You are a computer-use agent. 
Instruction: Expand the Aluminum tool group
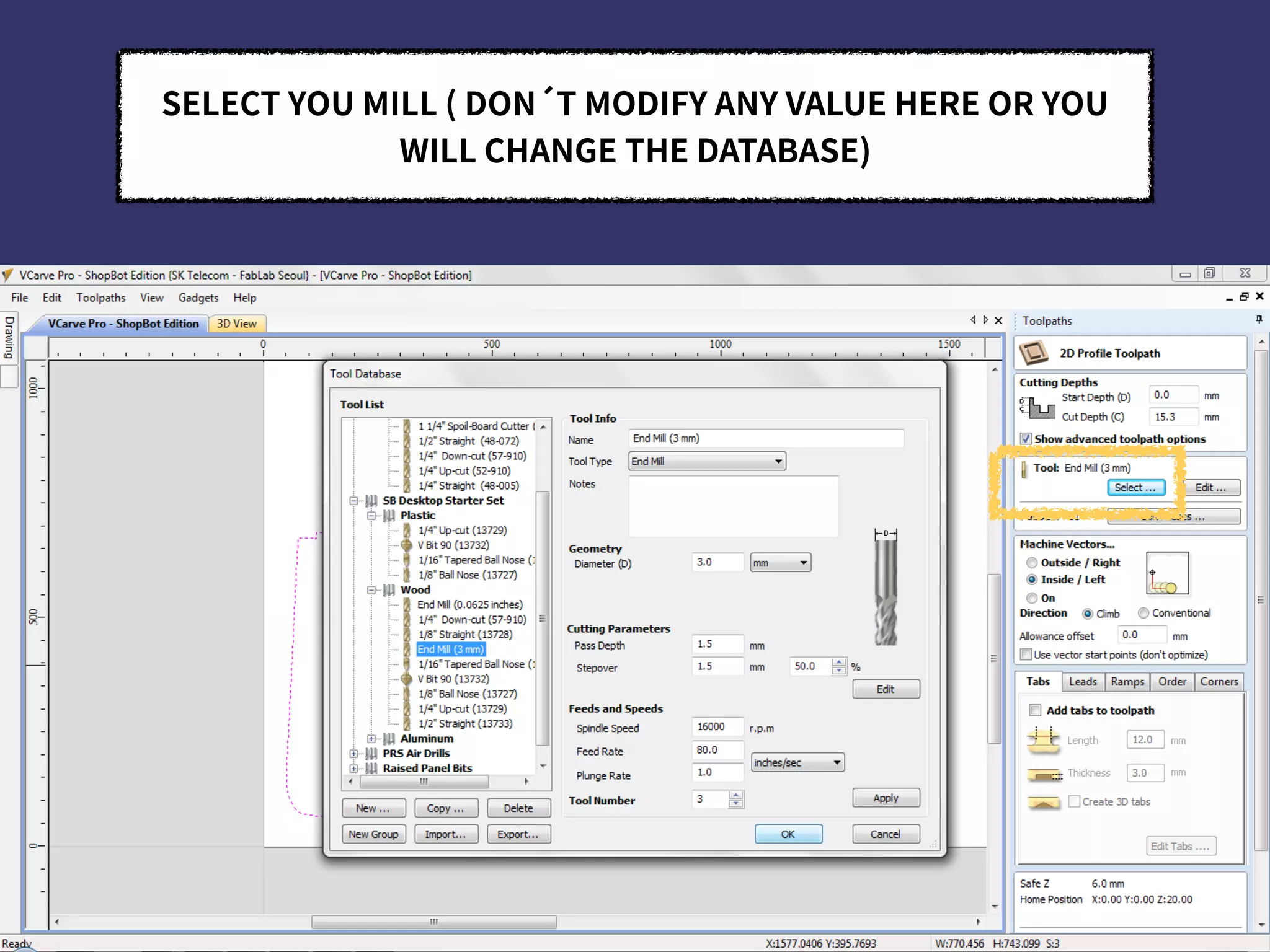[371, 739]
